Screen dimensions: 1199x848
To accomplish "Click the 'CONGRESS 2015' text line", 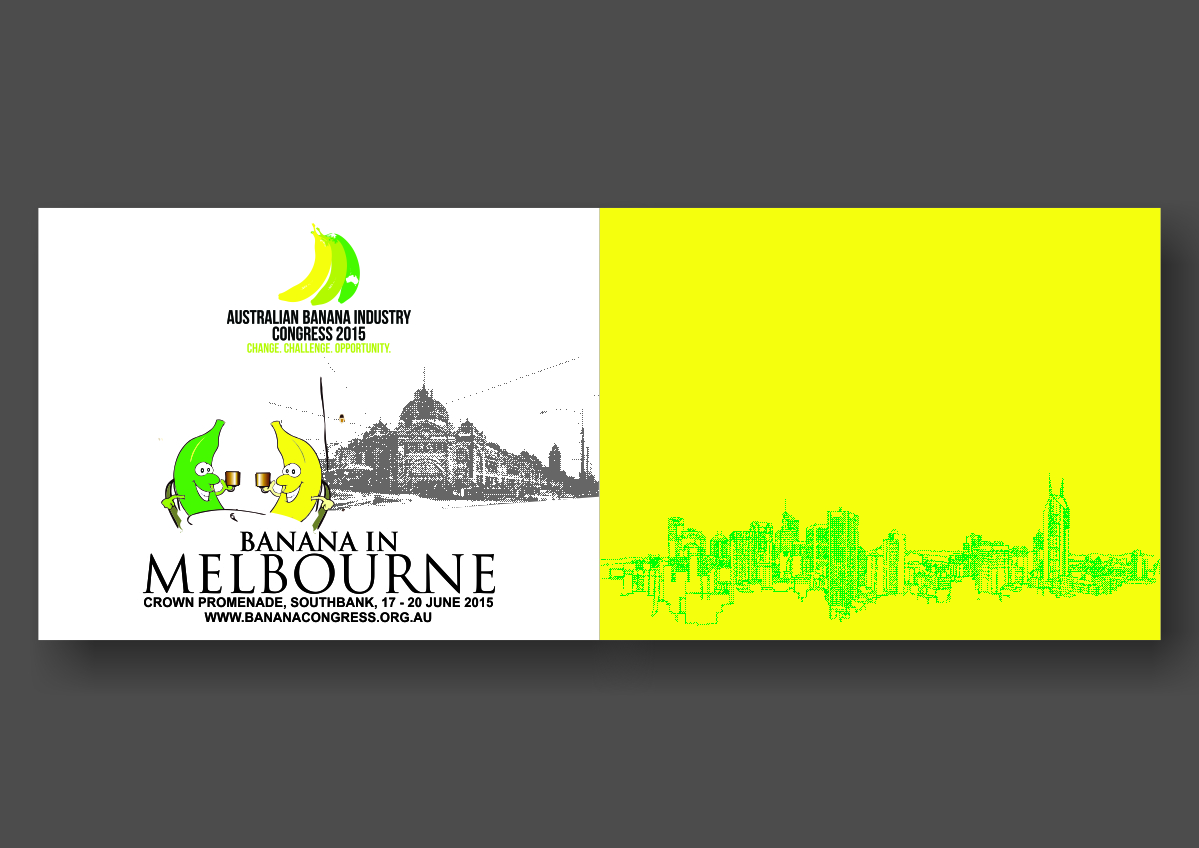I will [x=318, y=334].
